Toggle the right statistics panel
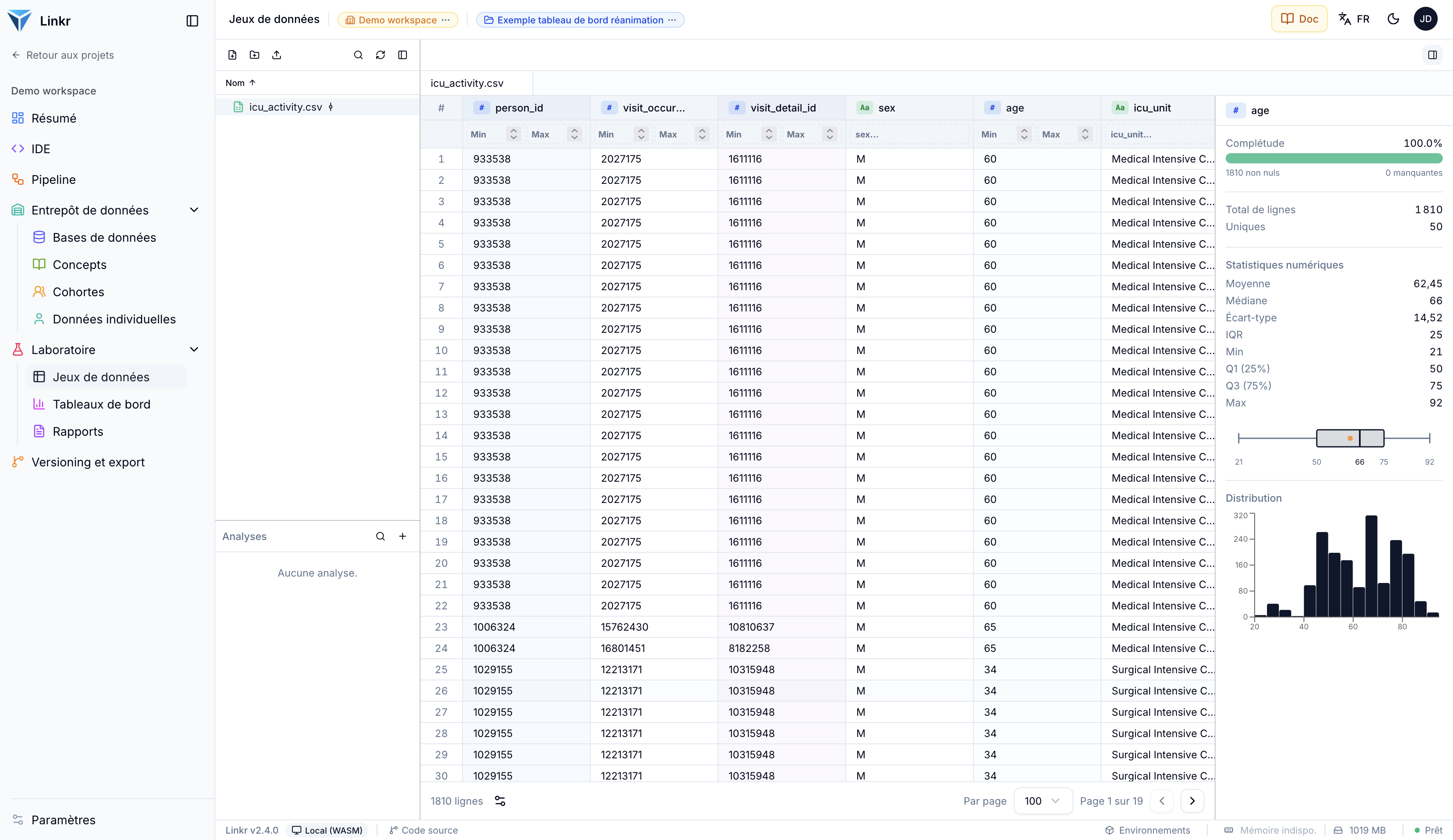 pos(1432,55)
